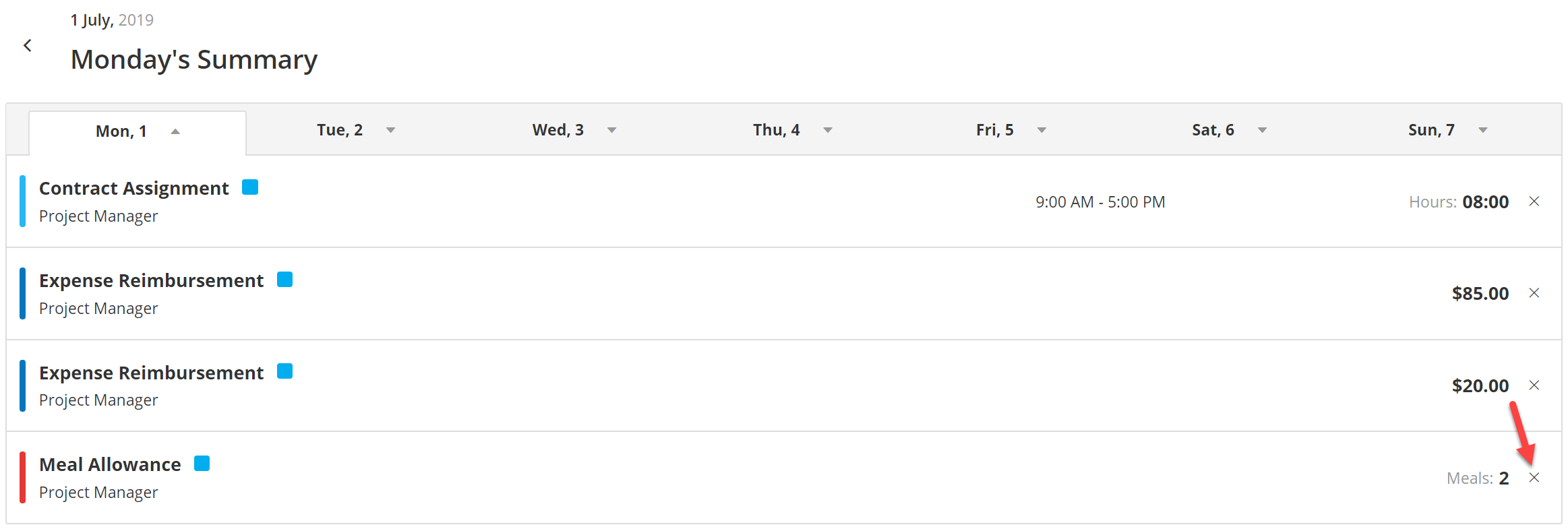The image size is (1568, 531).
Task: Remove the Meal Allowance entry
Action: point(1534,478)
